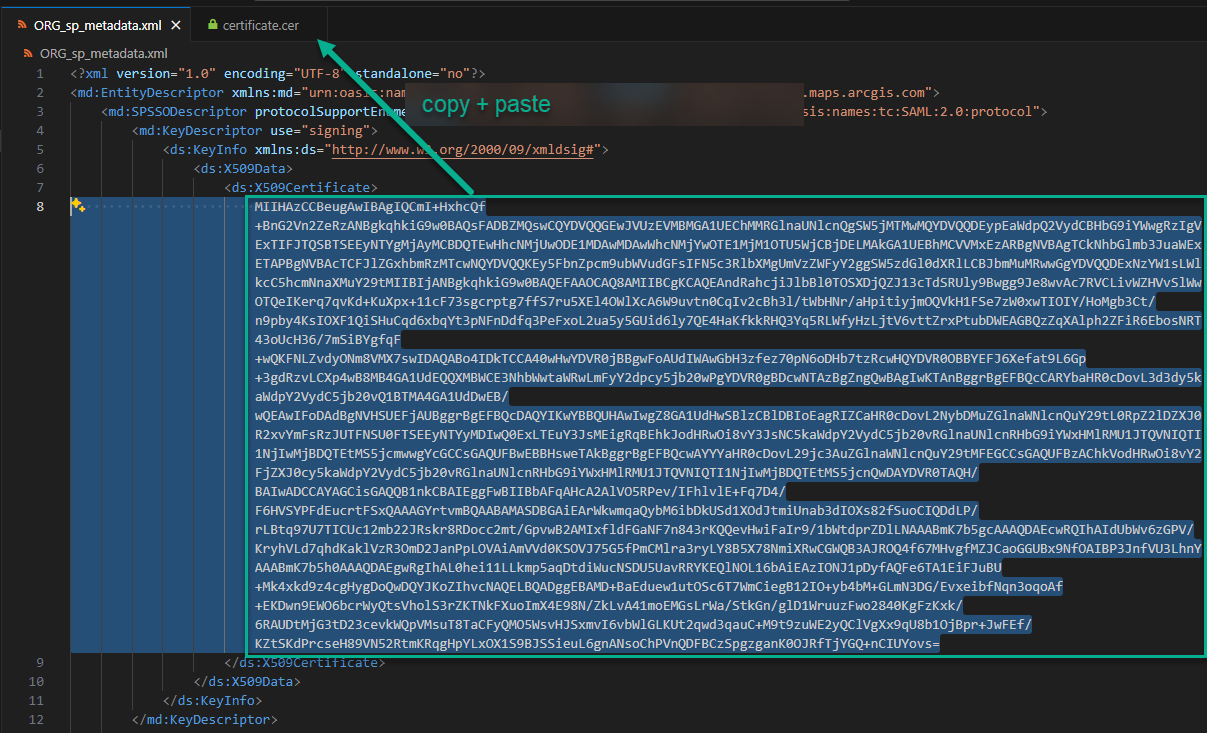Screen dimensions: 1207x733
Task: Click the closing /ds:X509Data tag
Action: click(x=247, y=681)
